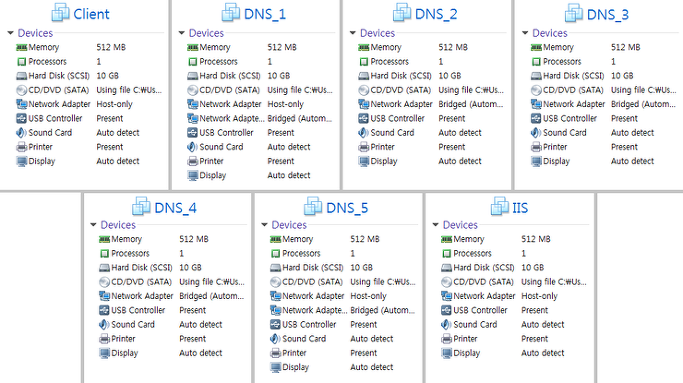Select Network Adapter label in DNS_4
The width and height of the screenshot is (683, 383).
pos(142,296)
